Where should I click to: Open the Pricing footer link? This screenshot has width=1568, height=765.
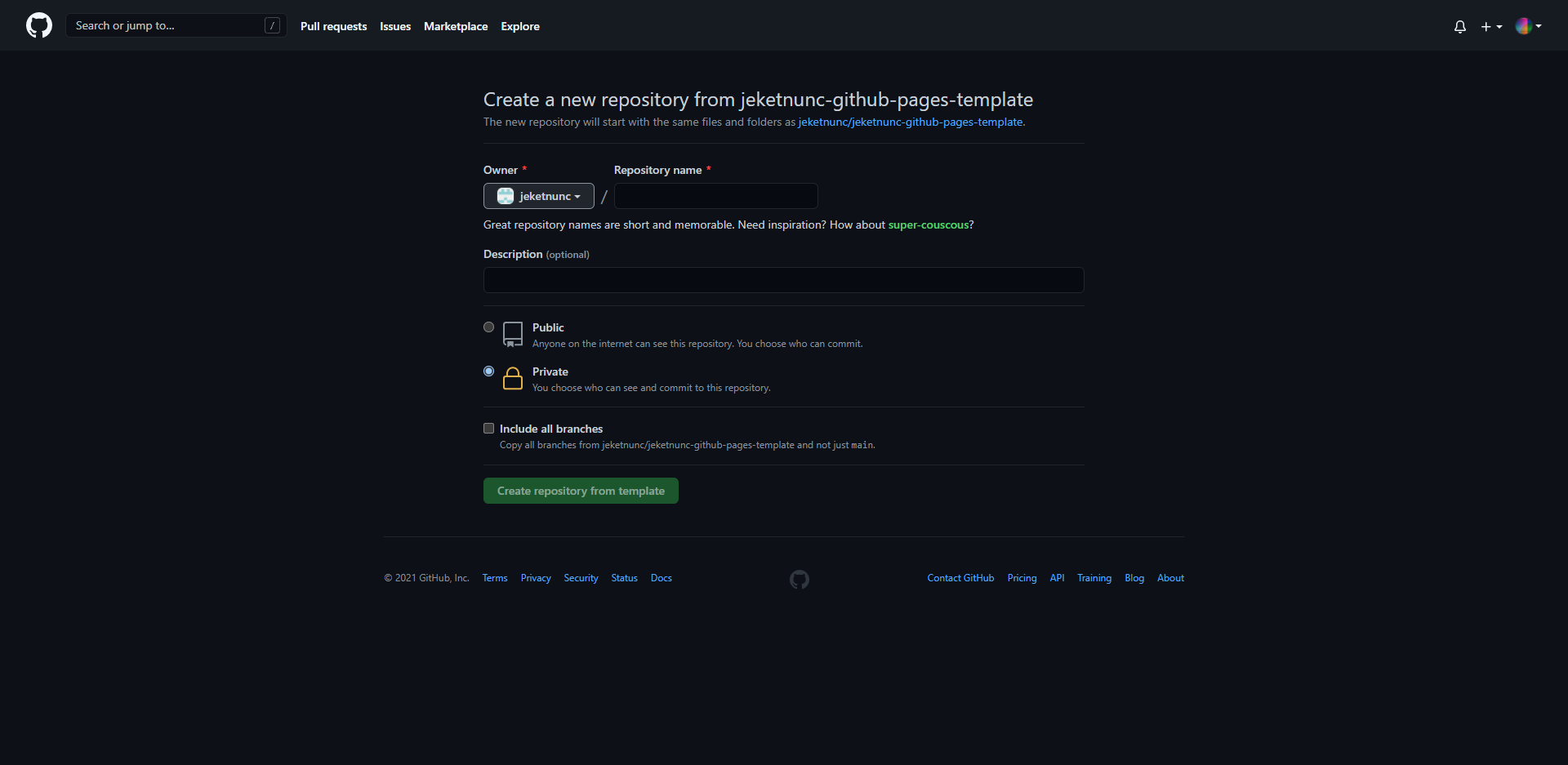1022,578
